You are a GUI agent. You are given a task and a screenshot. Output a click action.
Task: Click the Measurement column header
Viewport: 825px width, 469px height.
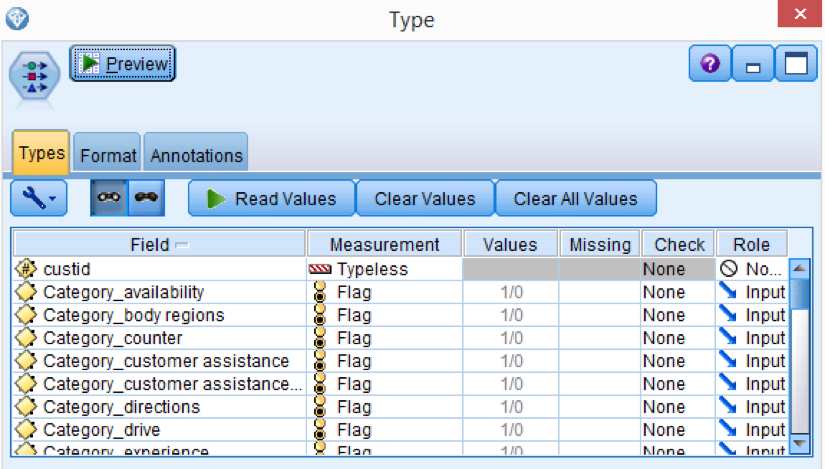pyautogui.click(x=385, y=244)
